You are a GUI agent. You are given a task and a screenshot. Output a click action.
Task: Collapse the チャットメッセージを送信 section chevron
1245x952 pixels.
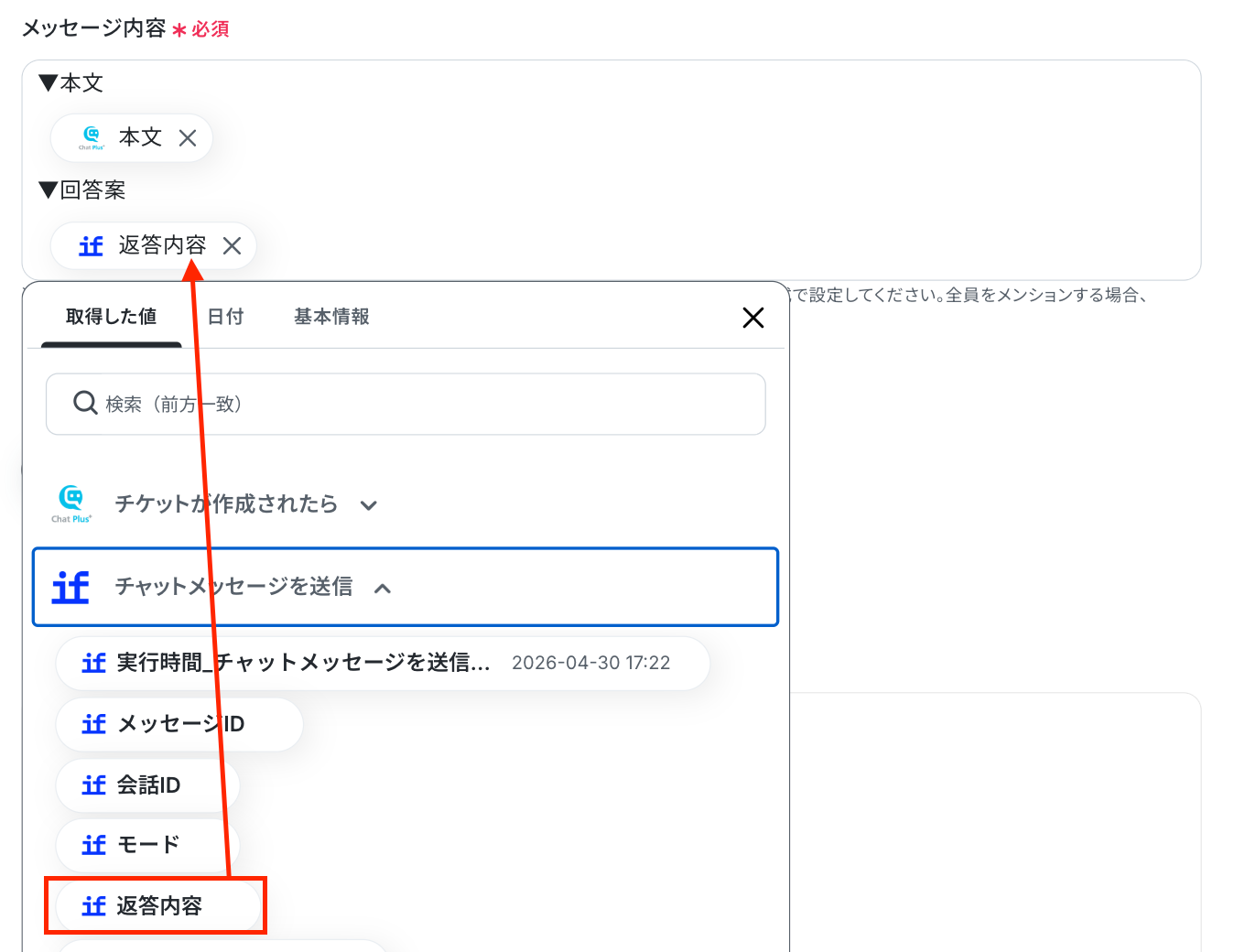pos(383,589)
